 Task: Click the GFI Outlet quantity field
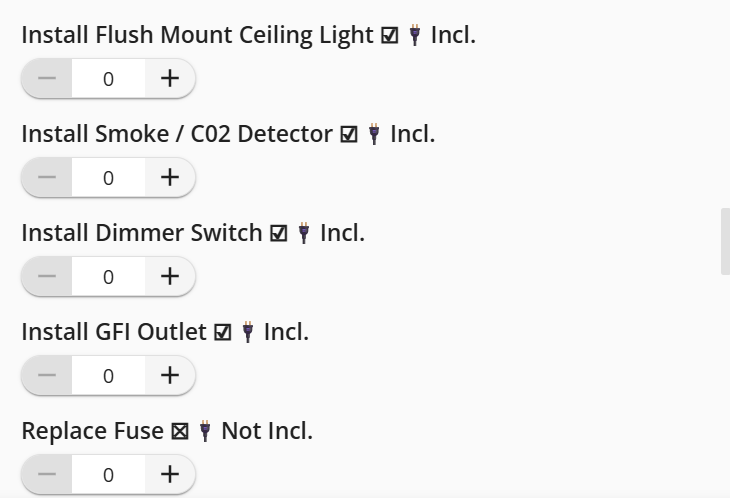pos(108,376)
